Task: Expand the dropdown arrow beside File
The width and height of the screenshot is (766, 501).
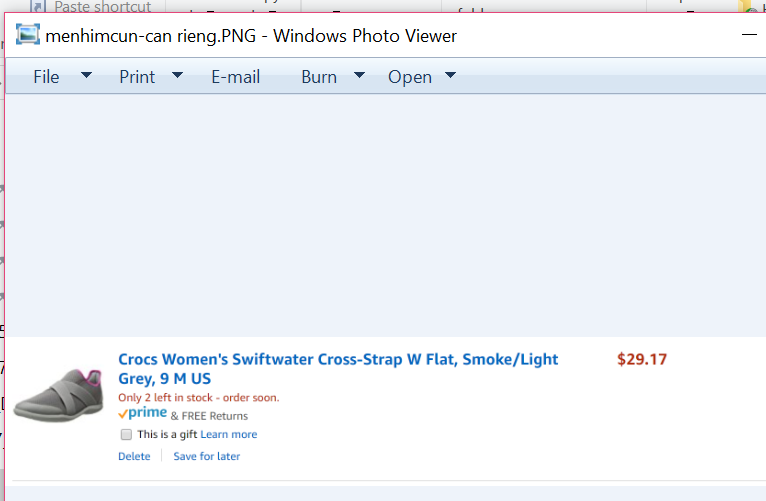Action: (86, 76)
